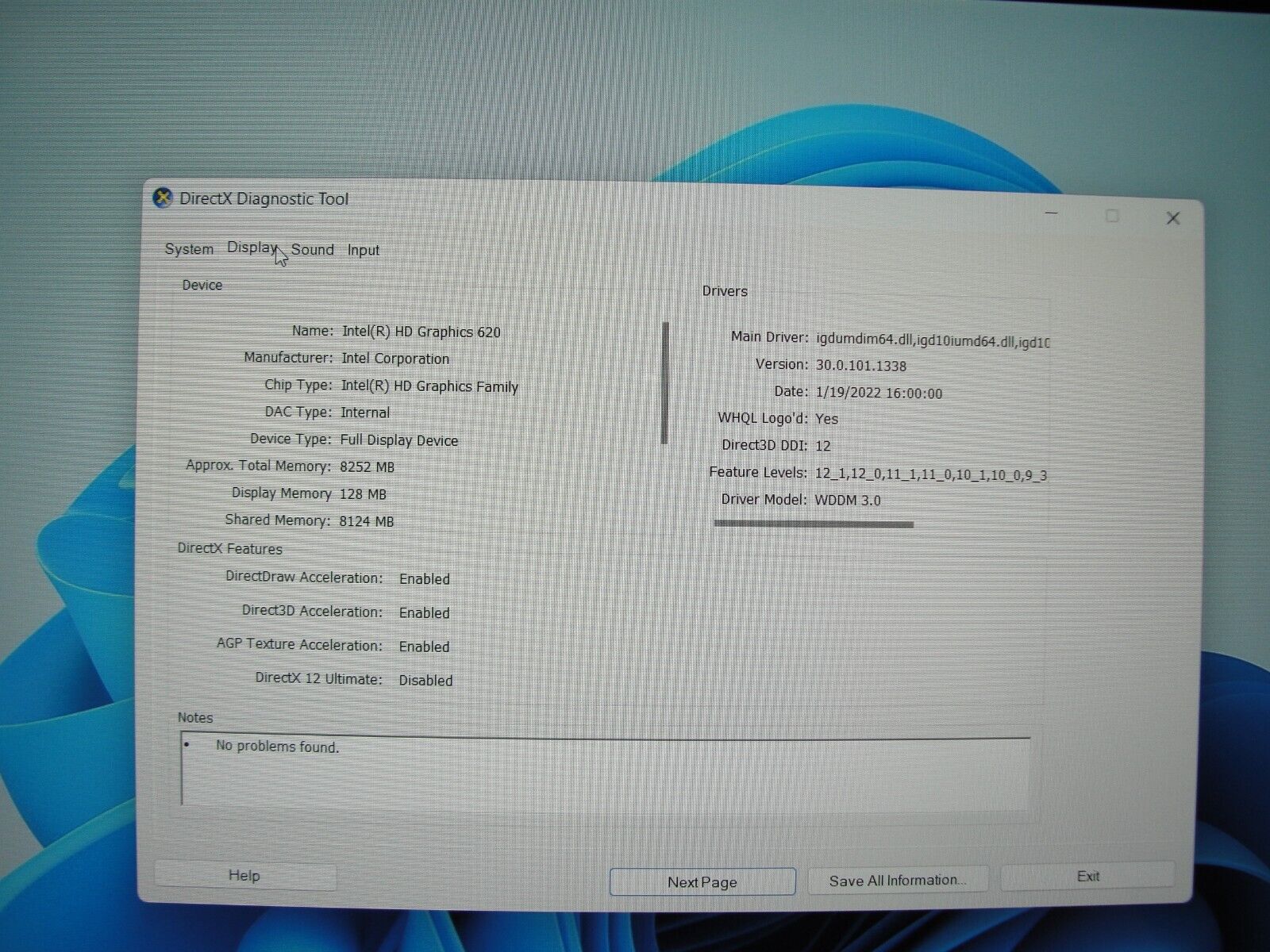Screen dimensions: 1270x952
Task: Click the disabled maximize window button
Action: point(1112,216)
